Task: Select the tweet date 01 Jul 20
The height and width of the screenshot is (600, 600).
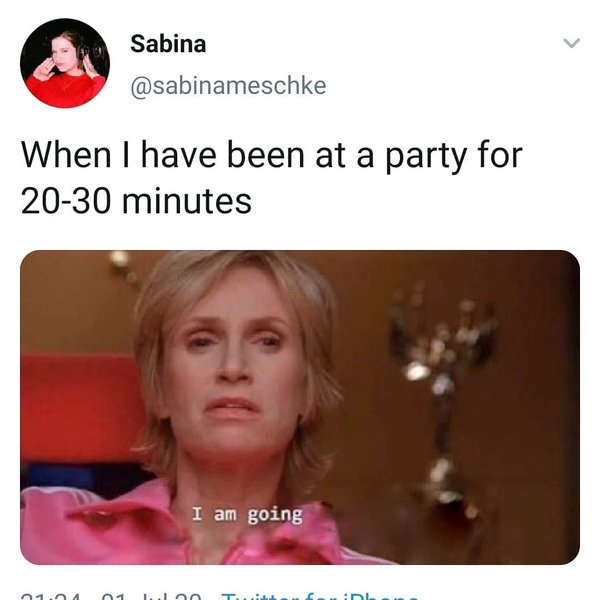Action: pos(151,597)
